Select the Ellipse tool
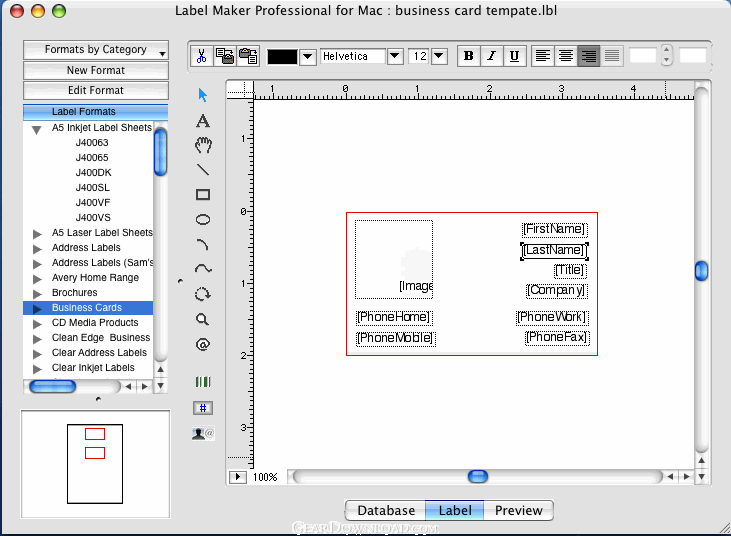 (x=203, y=220)
